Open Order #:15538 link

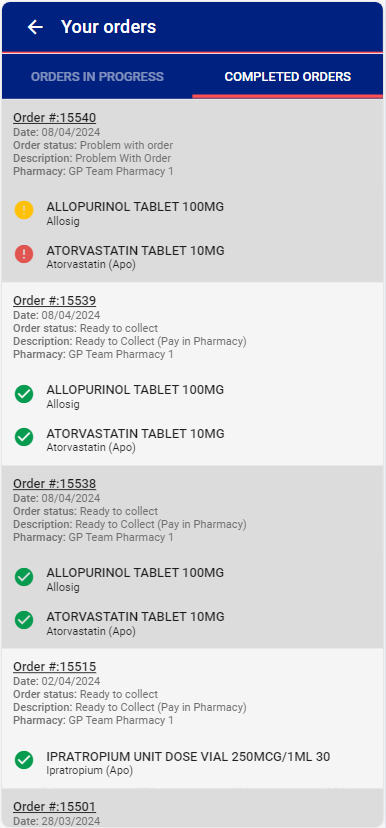coord(54,484)
